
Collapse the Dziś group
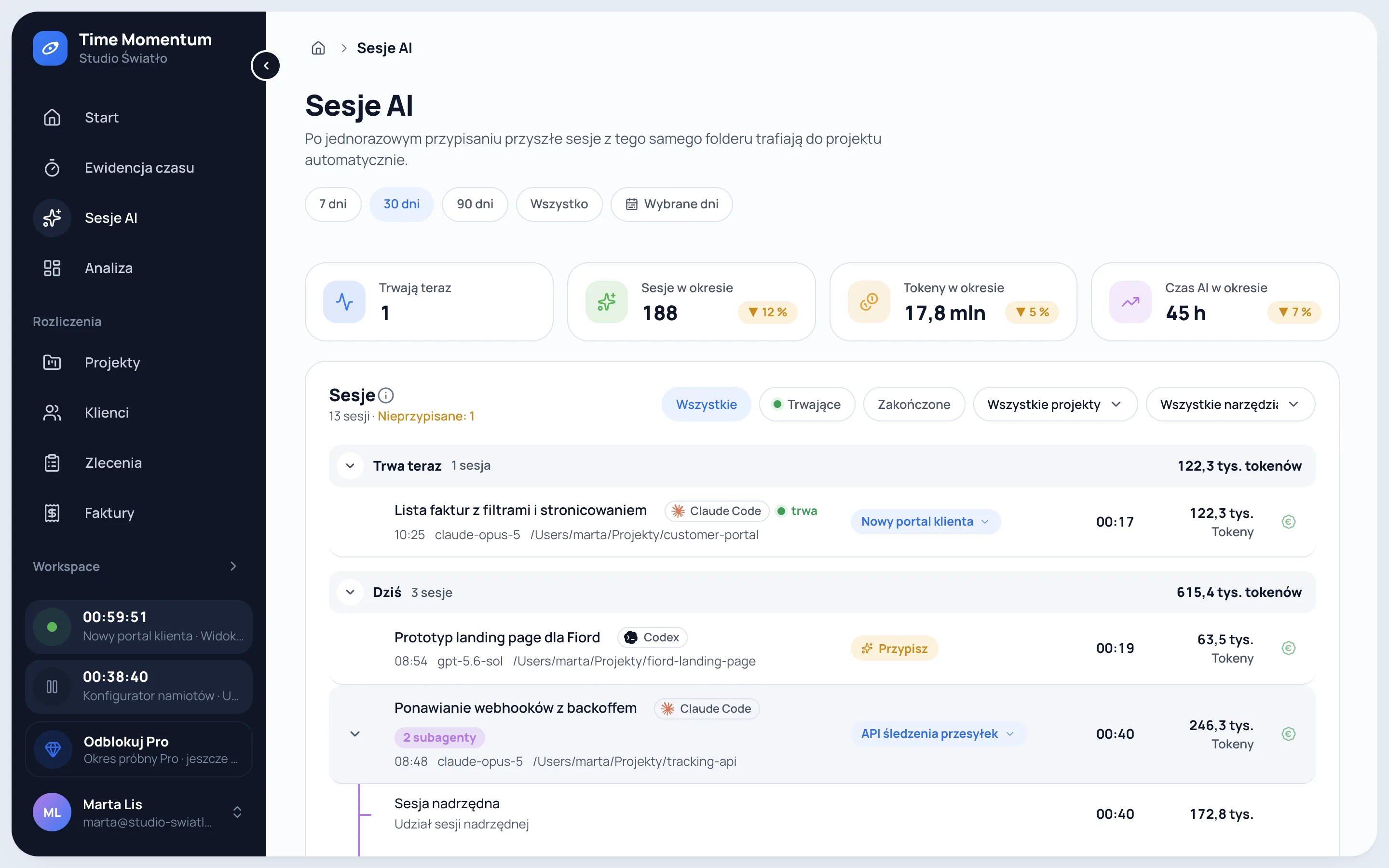(x=350, y=593)
